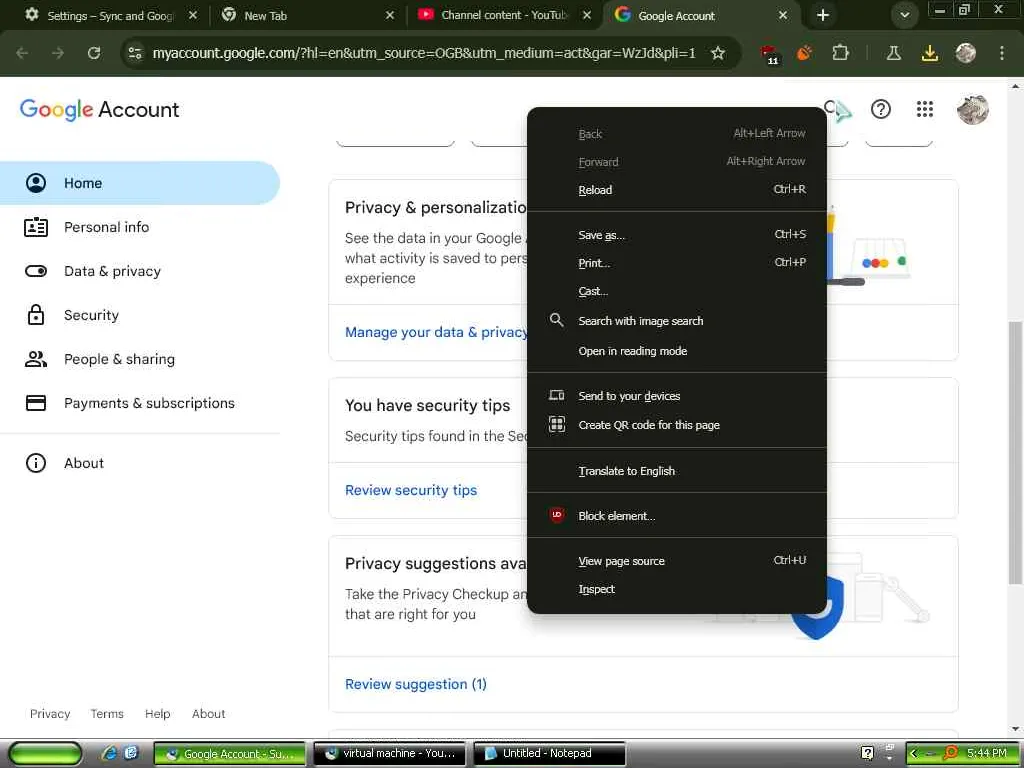Close the Settings Sync and Google tab

pyautogui.click(x=193, y=15)
